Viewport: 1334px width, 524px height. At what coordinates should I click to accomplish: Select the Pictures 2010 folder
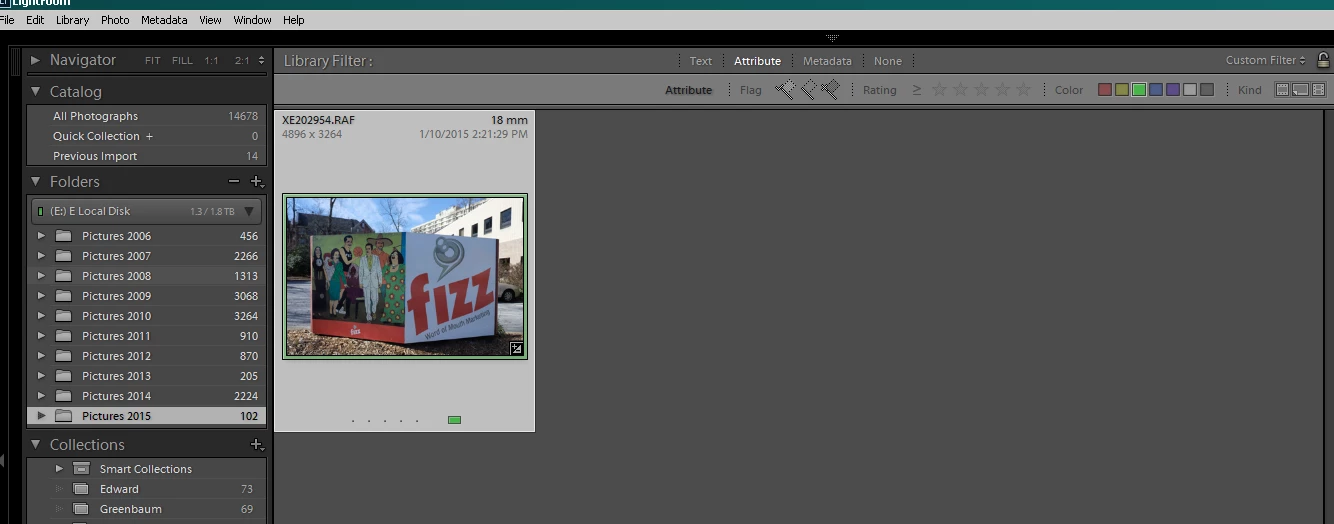point(147,316)
